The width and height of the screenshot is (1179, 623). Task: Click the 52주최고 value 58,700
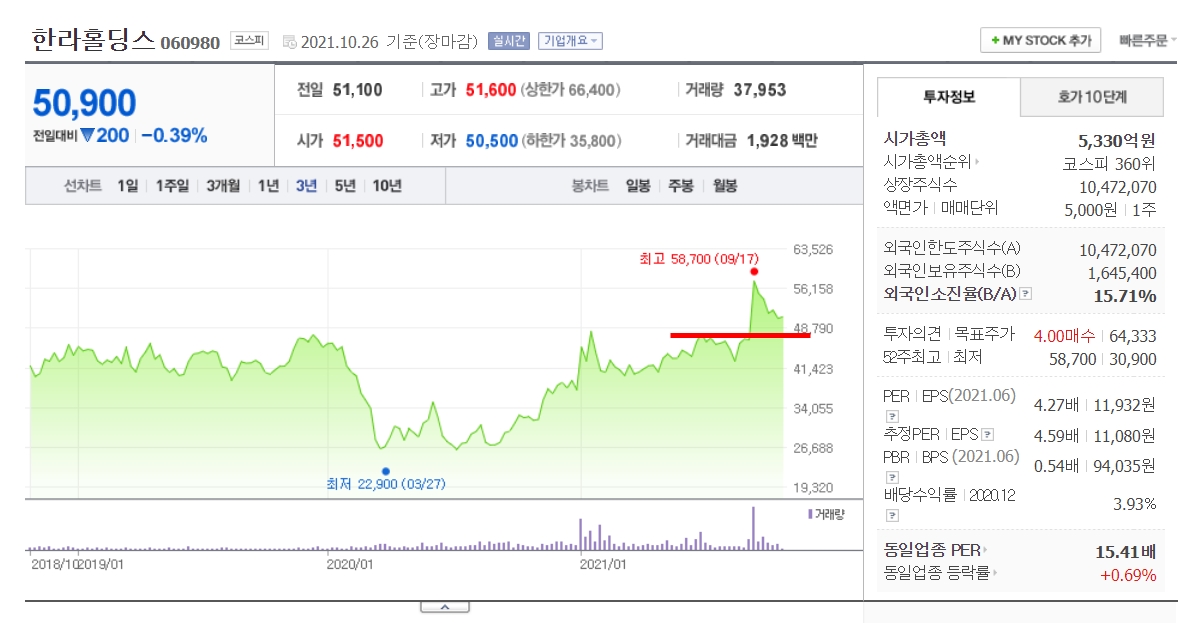pos(1072,359)
